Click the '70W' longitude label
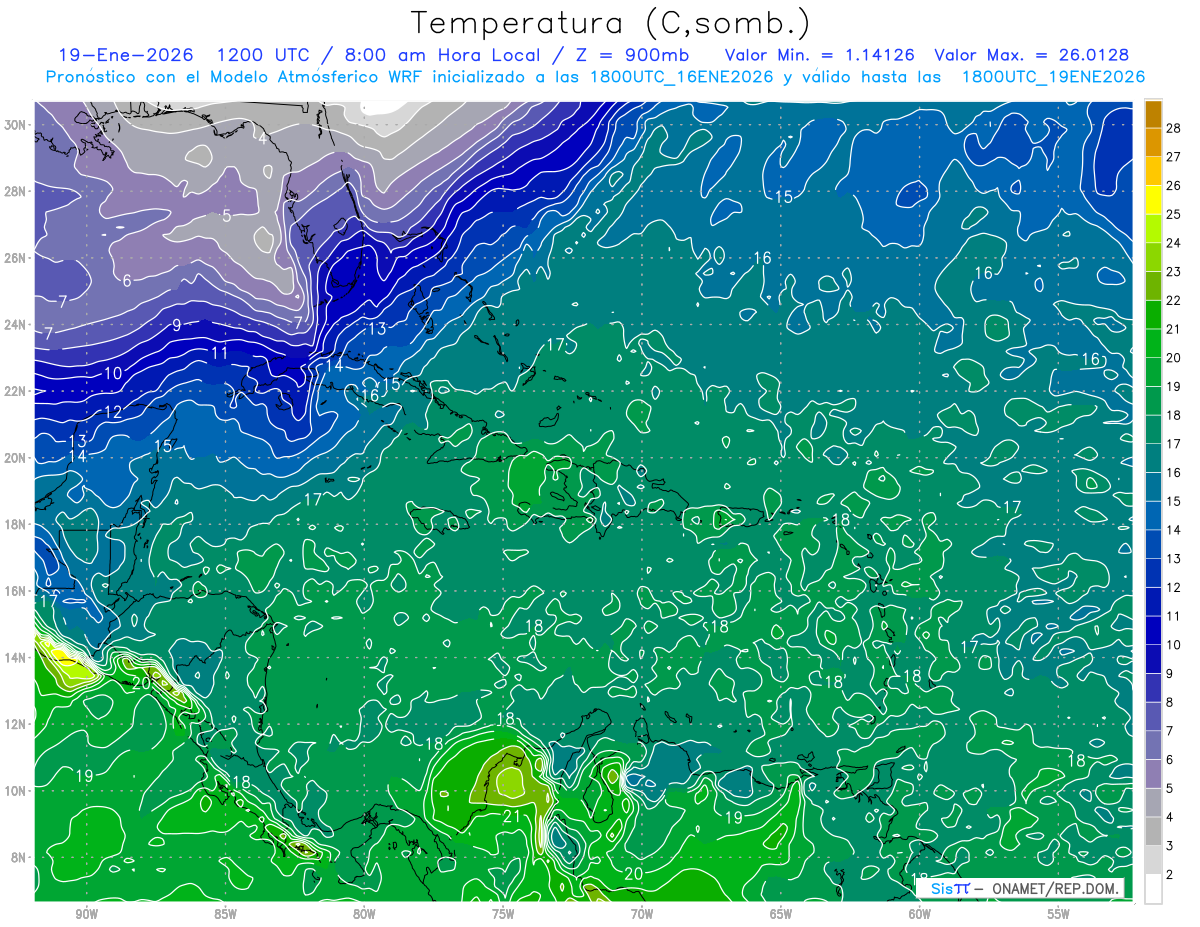Image resolution: width=1200 pixels, height=927 pixels. (x=642, y=914)
